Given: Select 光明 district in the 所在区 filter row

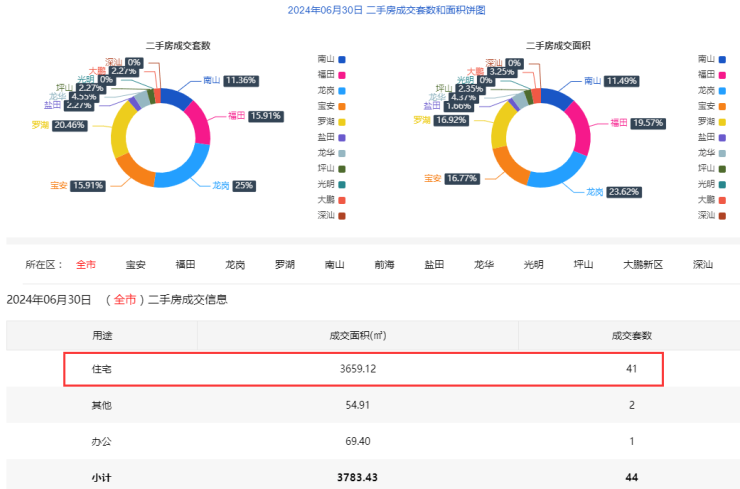Looking at the screenshot, I should pyautogui.click(x=533, y=265).
